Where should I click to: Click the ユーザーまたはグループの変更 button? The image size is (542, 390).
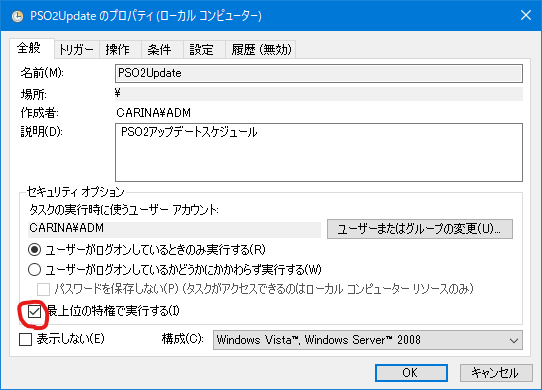click(420, 229)
